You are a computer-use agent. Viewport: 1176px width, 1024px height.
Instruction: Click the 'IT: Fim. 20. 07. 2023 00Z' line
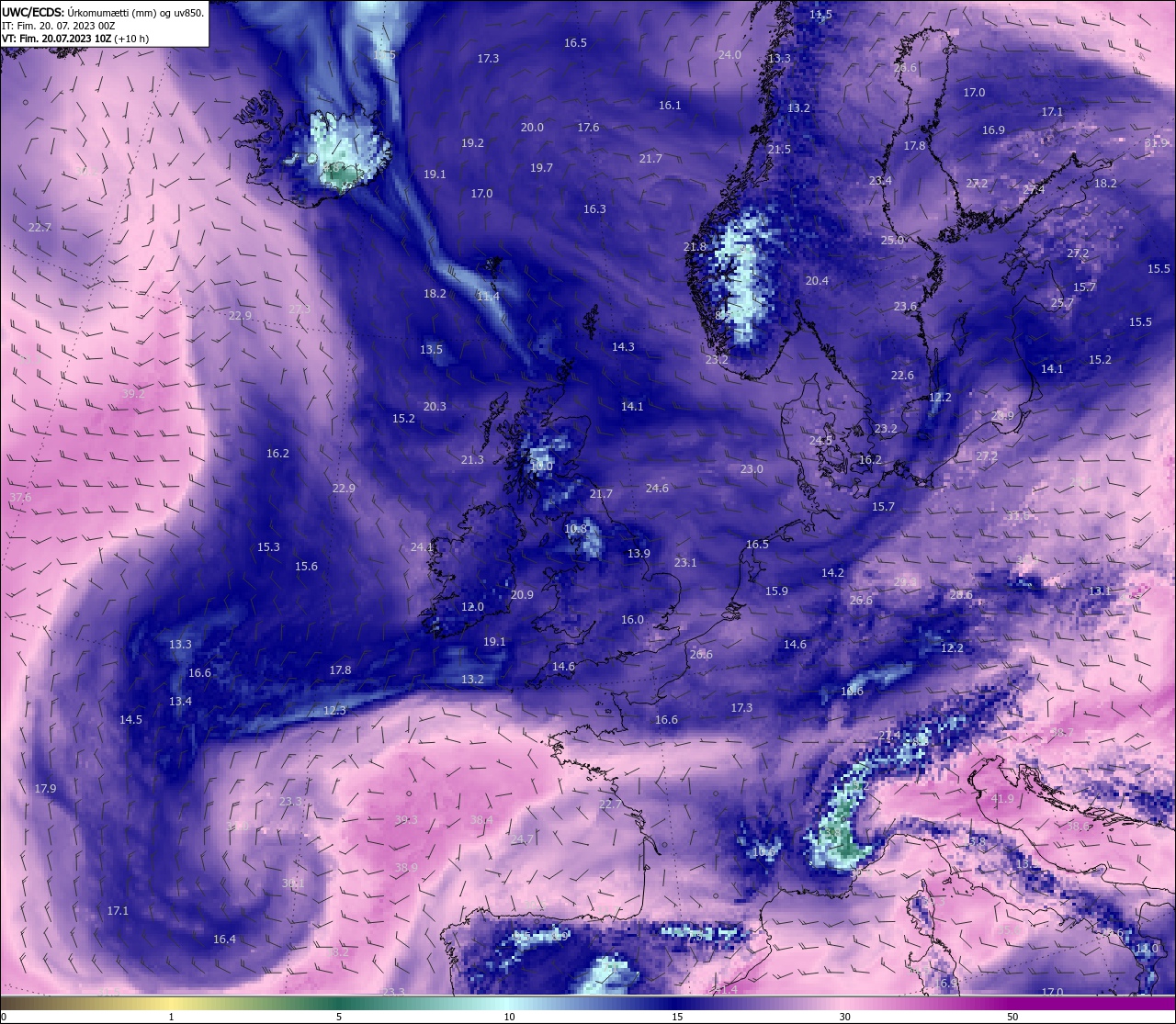[x=59, y=26]
